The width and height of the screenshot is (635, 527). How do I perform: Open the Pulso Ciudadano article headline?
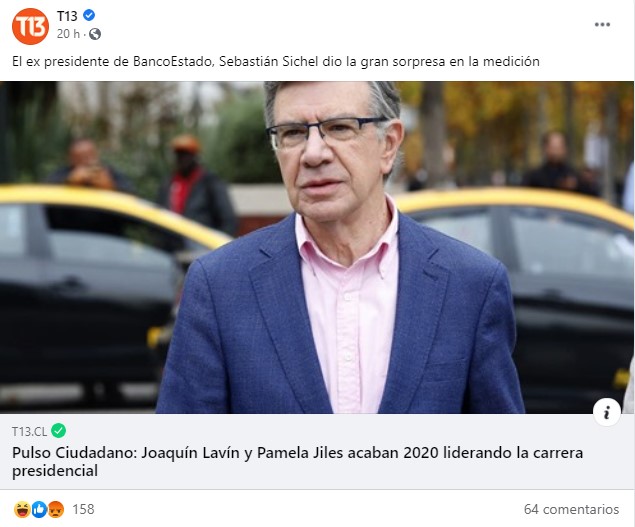coord(297,461)
